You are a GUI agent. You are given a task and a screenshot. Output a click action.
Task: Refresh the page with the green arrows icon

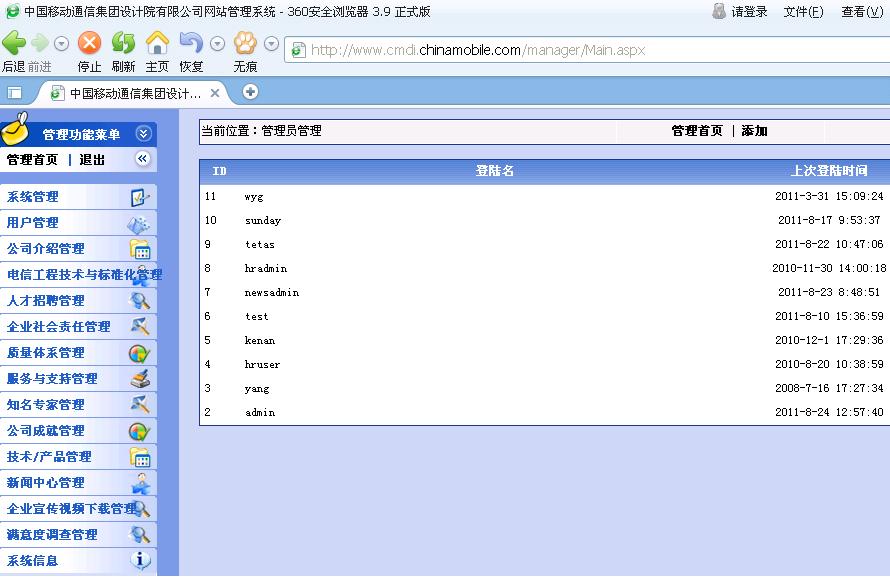(x=123, y=43)
